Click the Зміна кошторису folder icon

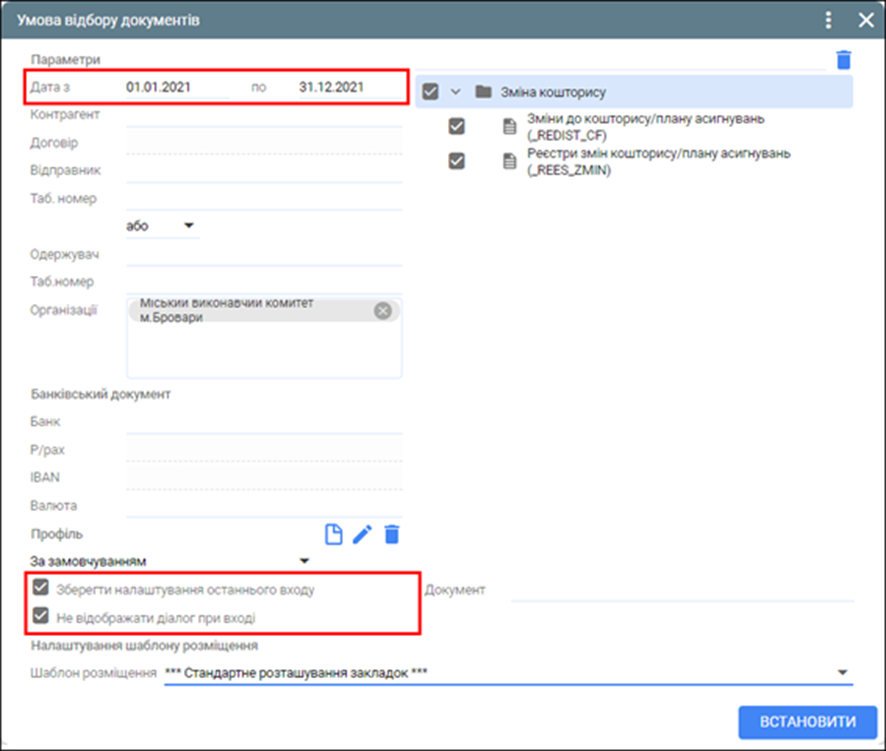484,92
